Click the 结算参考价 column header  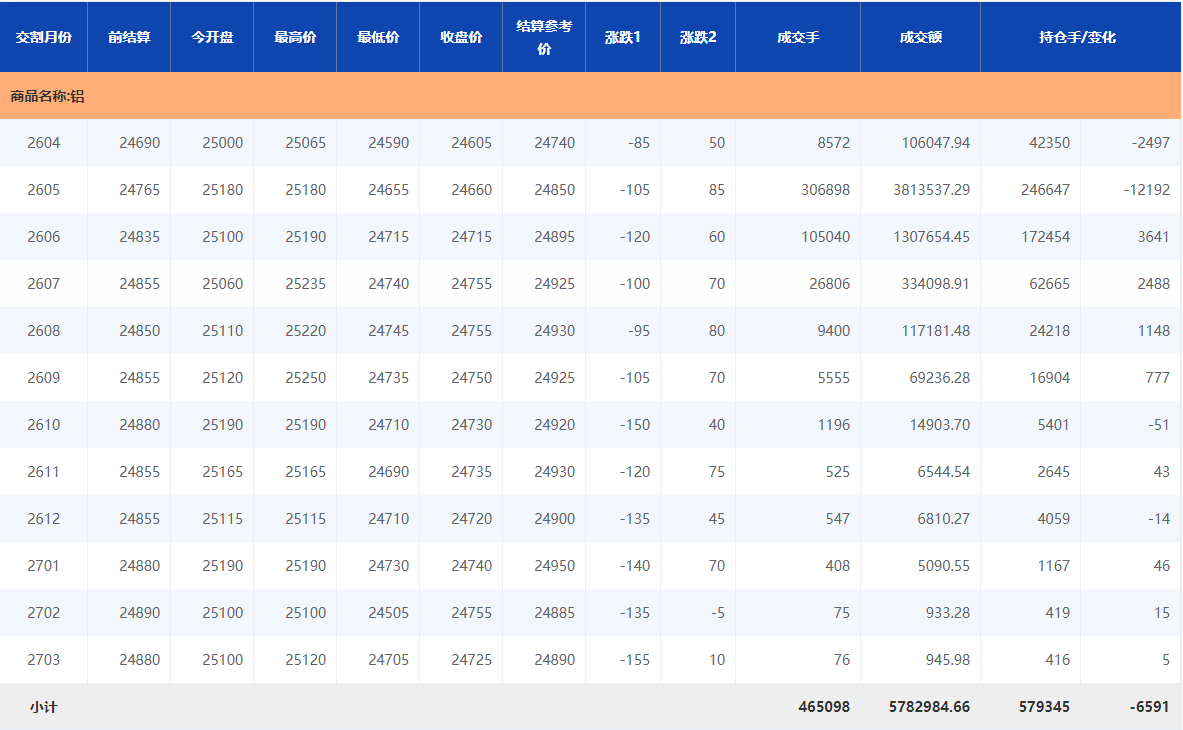coord(544,37)
